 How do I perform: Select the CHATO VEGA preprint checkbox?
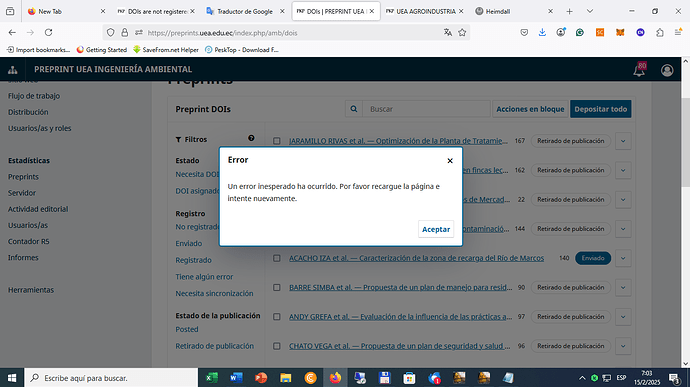[x=276, y=346]
